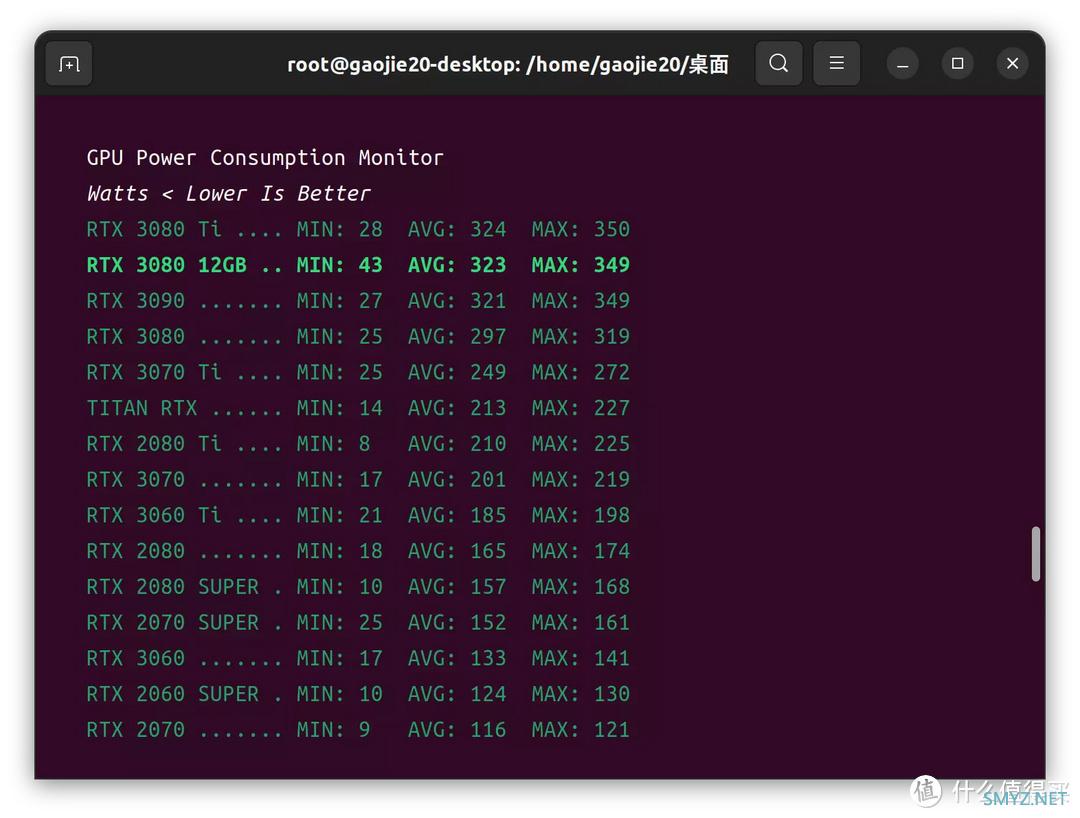1080x818 pixels.
Task: Select the RTX 3060 row with AVG 133
Action: 358,659
